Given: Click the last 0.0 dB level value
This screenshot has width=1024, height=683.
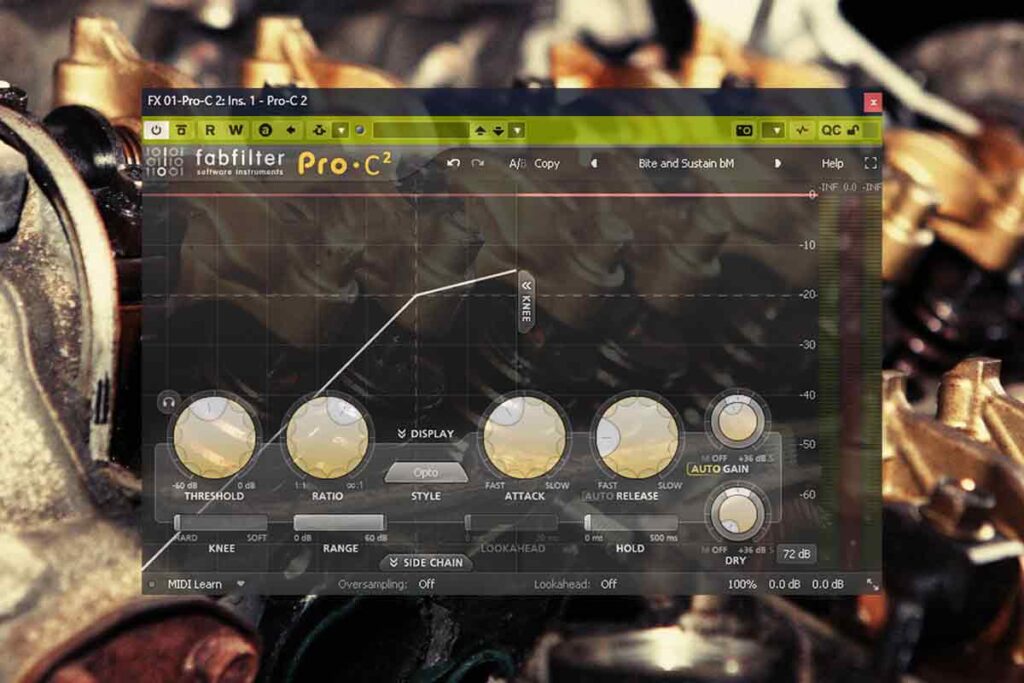Looking at the screenshot, I should click(x=827, y=584).
